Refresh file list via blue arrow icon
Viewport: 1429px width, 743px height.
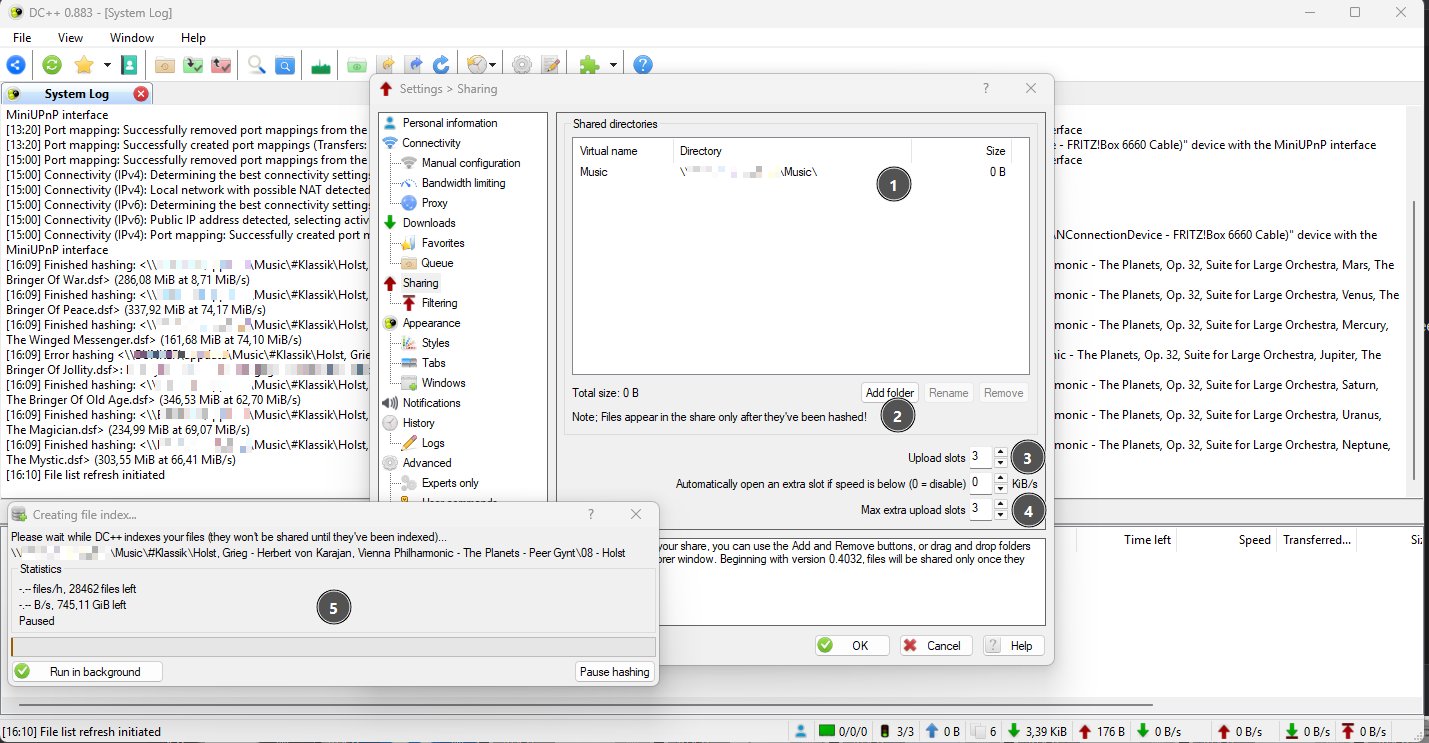tap(441, 65)
